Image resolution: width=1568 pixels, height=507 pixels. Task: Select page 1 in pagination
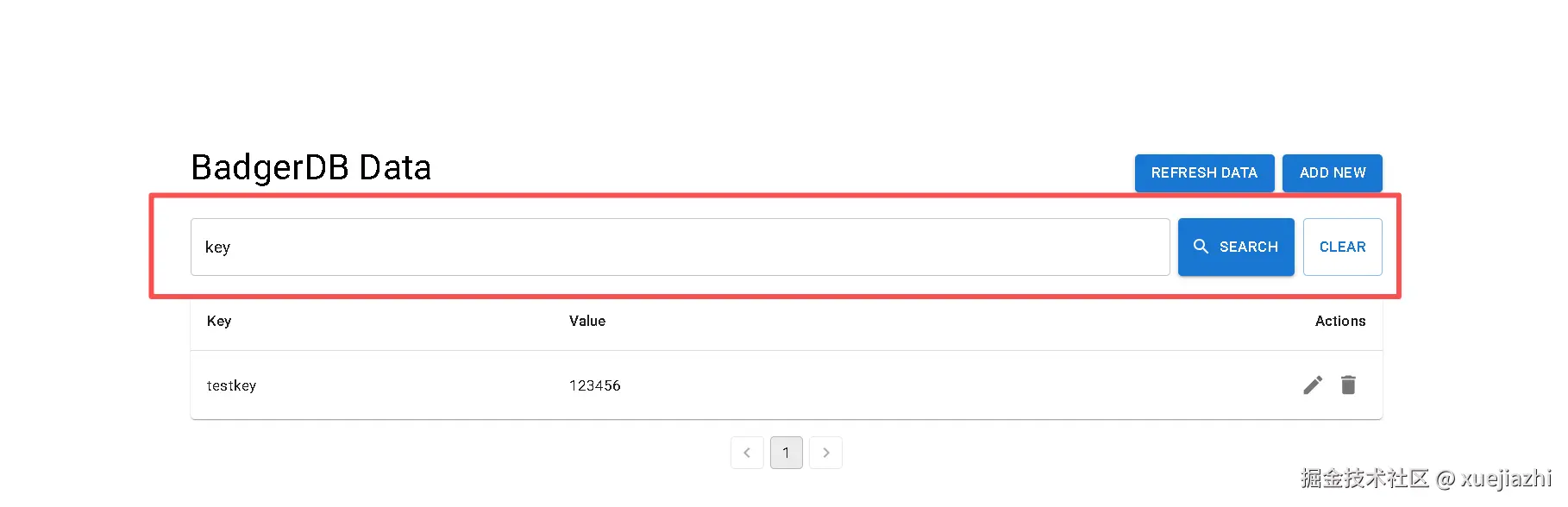(786, 453)
